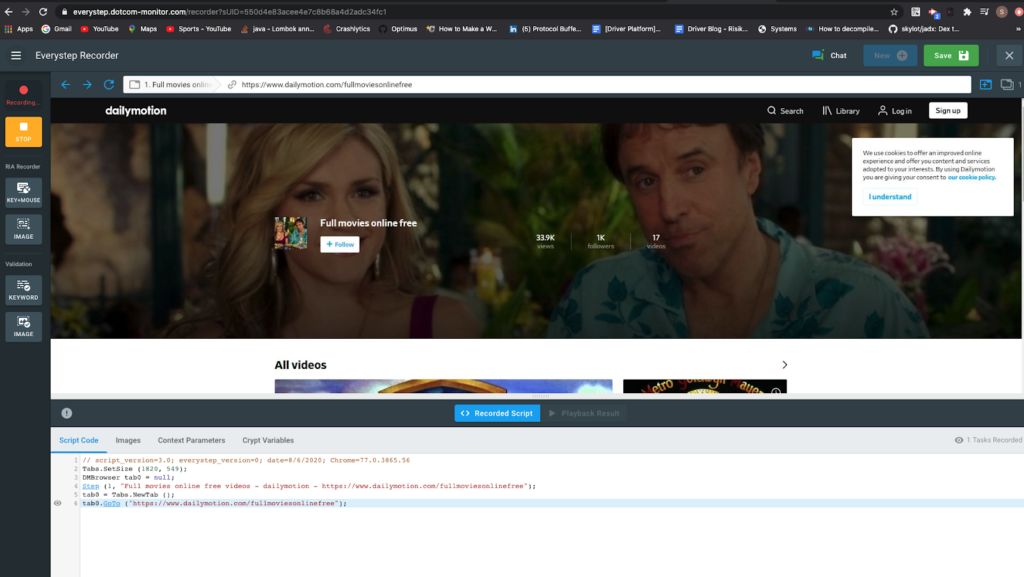The image size is (1024, 577).
Task: Click the Tasks Recorded eye icon
Action: click(x=959, y=440)
